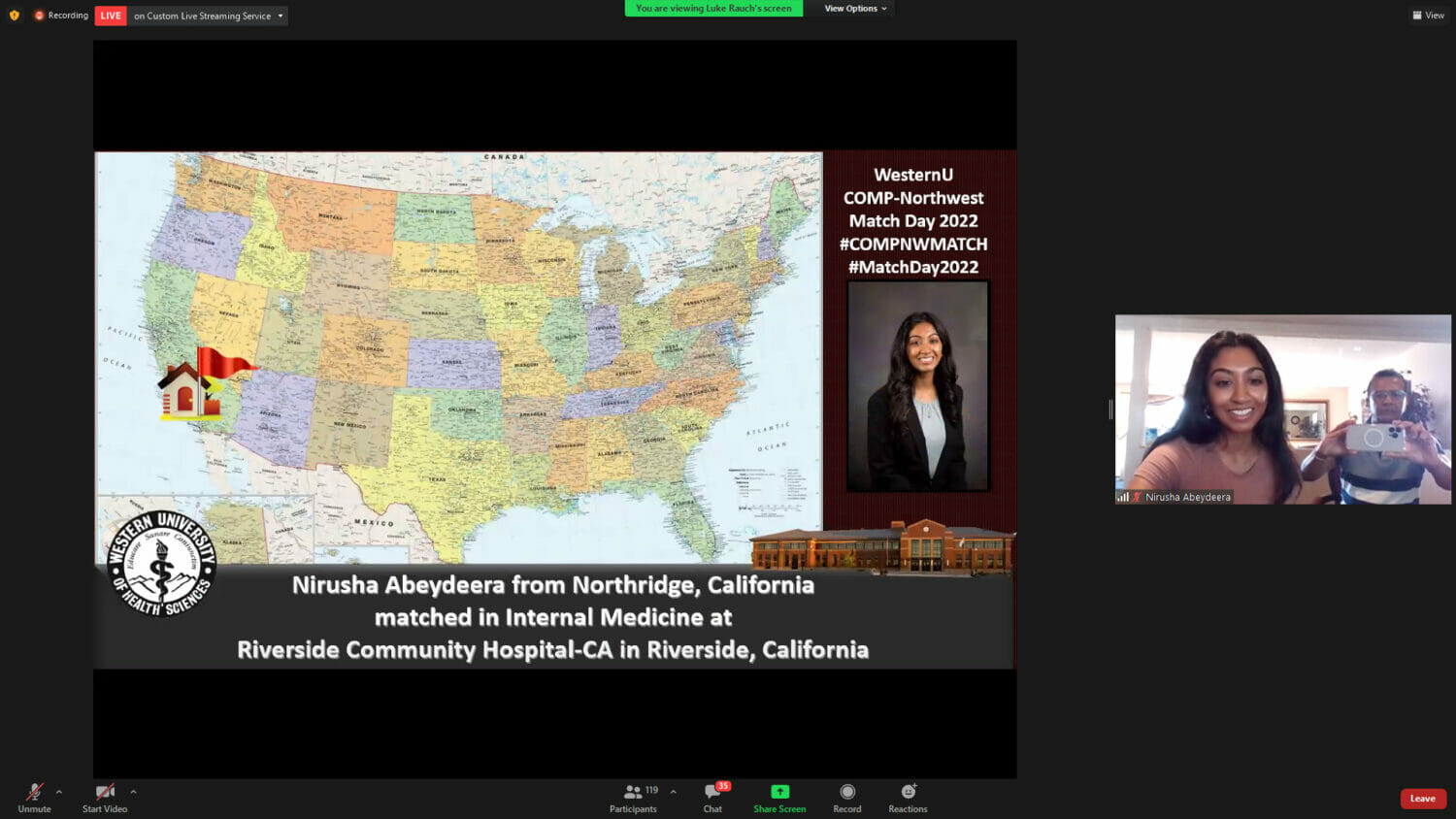Select Nirusha Abeydeera's video thumbnail
This screenshot has width=1456, height=819.
click(1282, 409)
